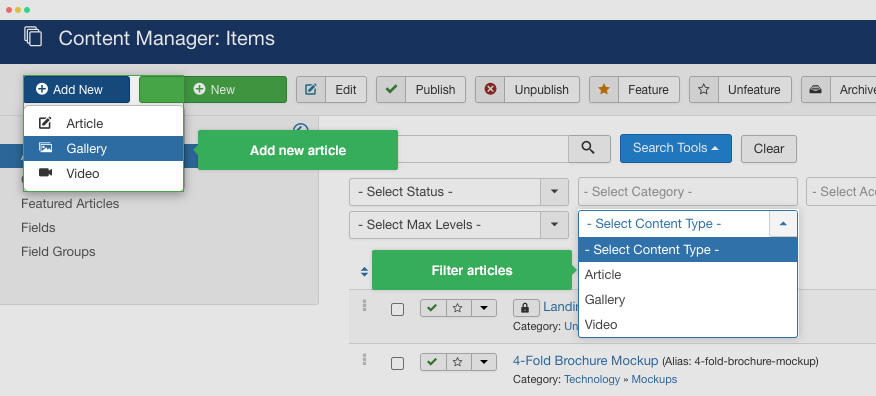Open the Select Category dropdown

688,192
